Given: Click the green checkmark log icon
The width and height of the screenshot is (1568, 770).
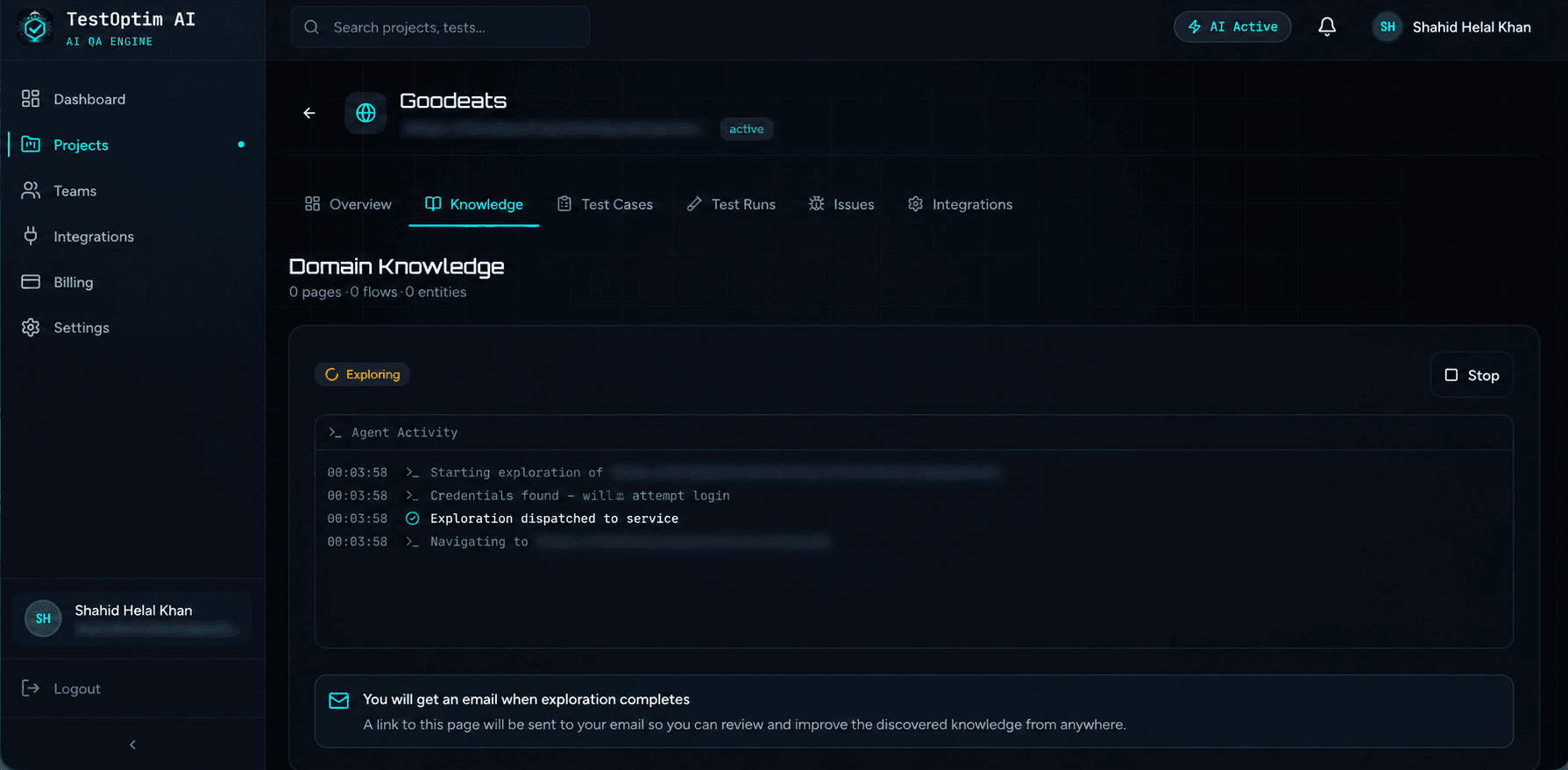Looking at the screenshot, I should tap(412, 519).
